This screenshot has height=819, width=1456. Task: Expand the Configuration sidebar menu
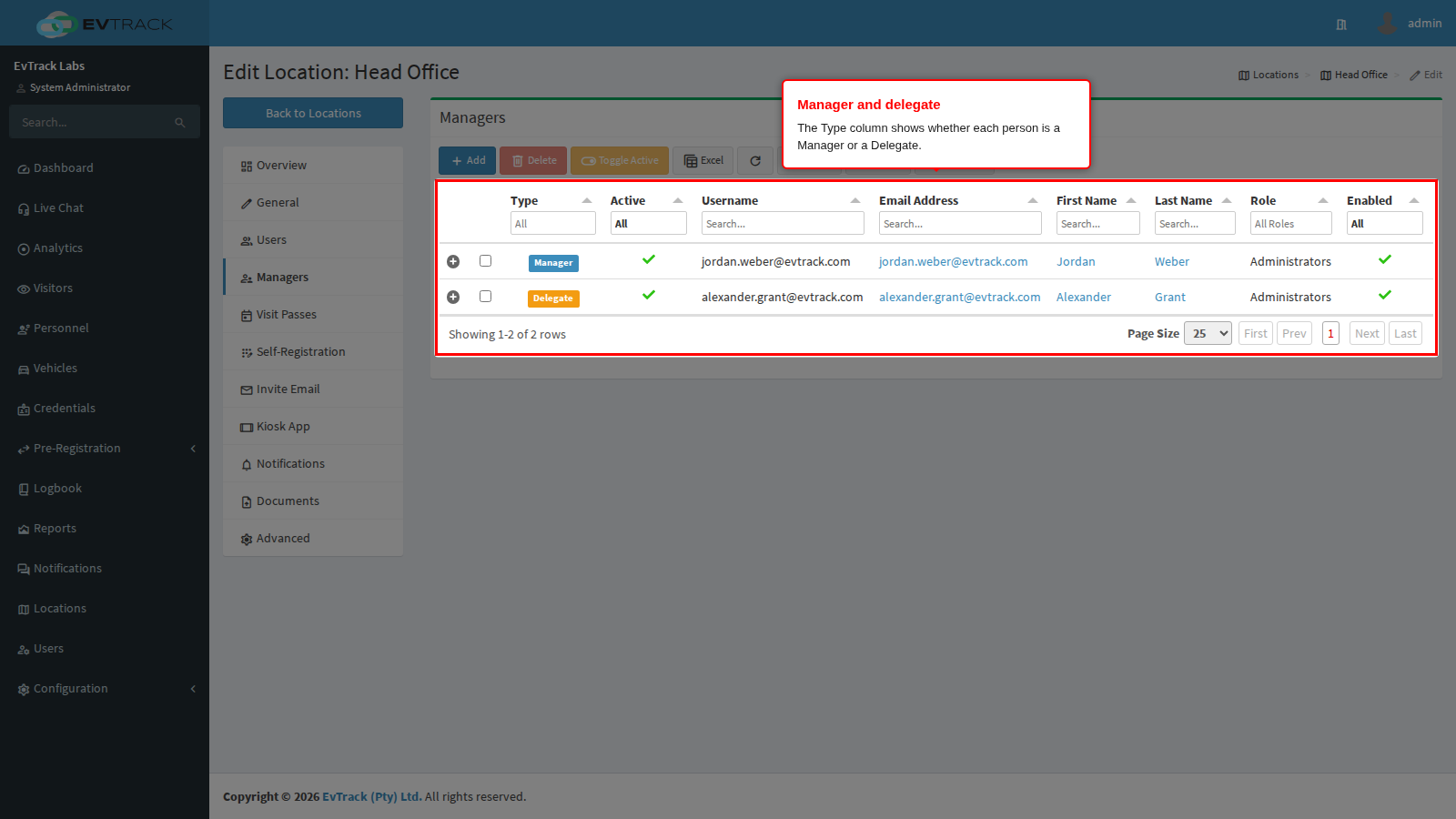(105, 689)
